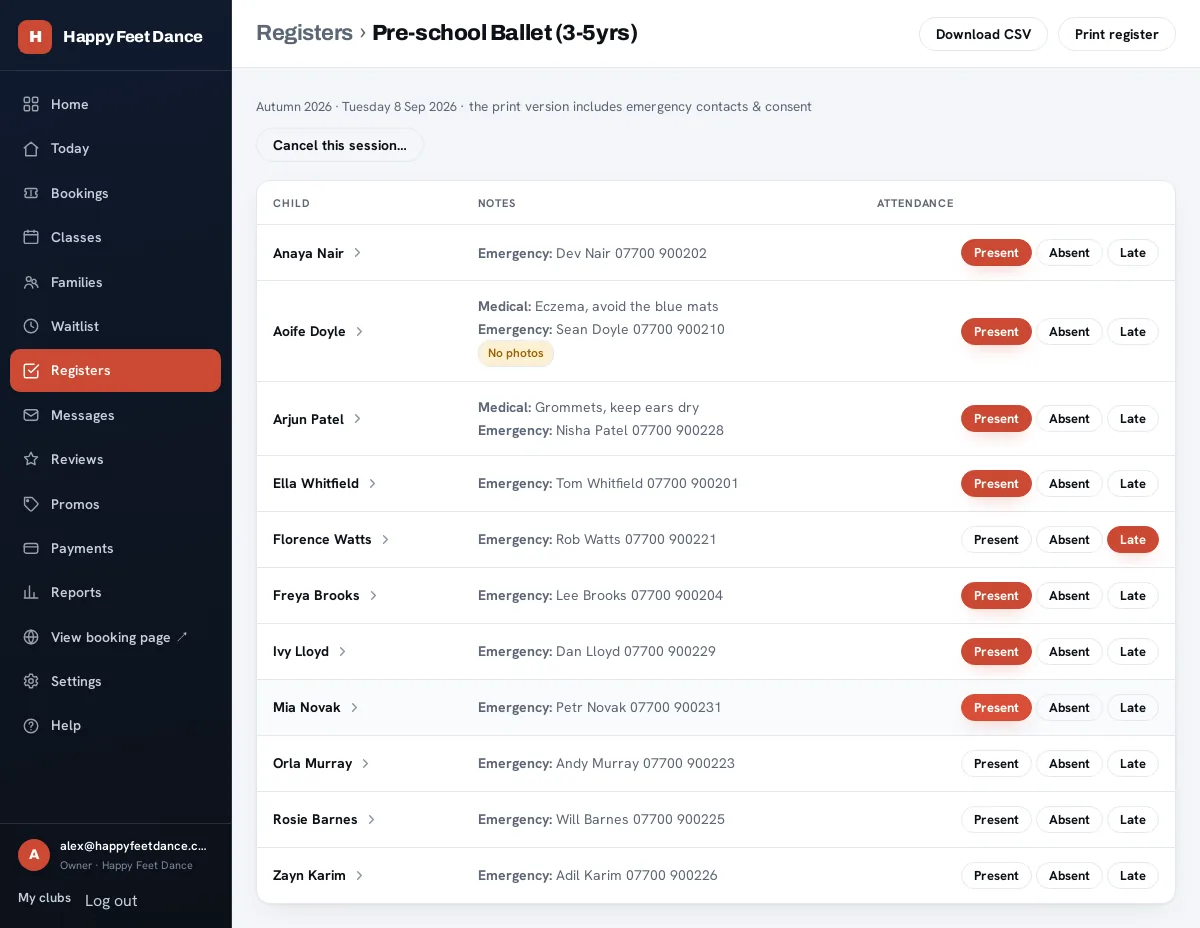
Task: Click Rosie Barnes's name
Action: pyautogui.click(x=315, y=819)
